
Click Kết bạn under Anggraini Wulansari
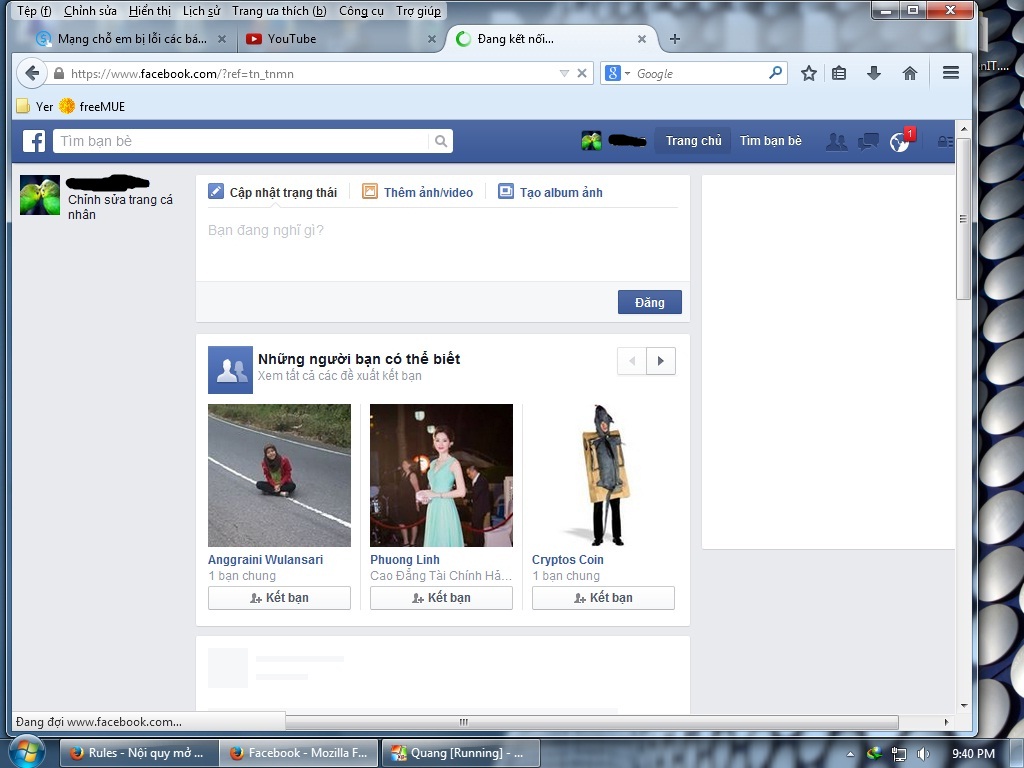[x=279, y=598]
